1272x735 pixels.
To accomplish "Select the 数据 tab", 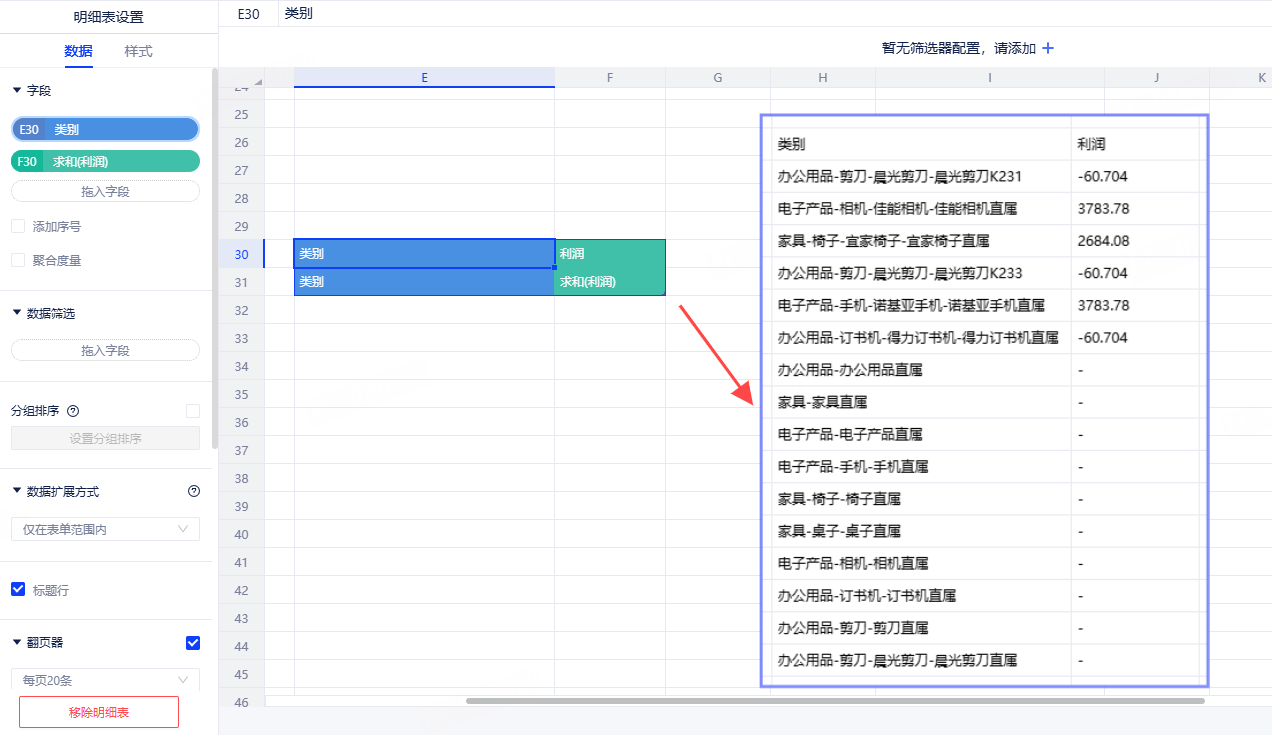I will click(x=78, y=51).
